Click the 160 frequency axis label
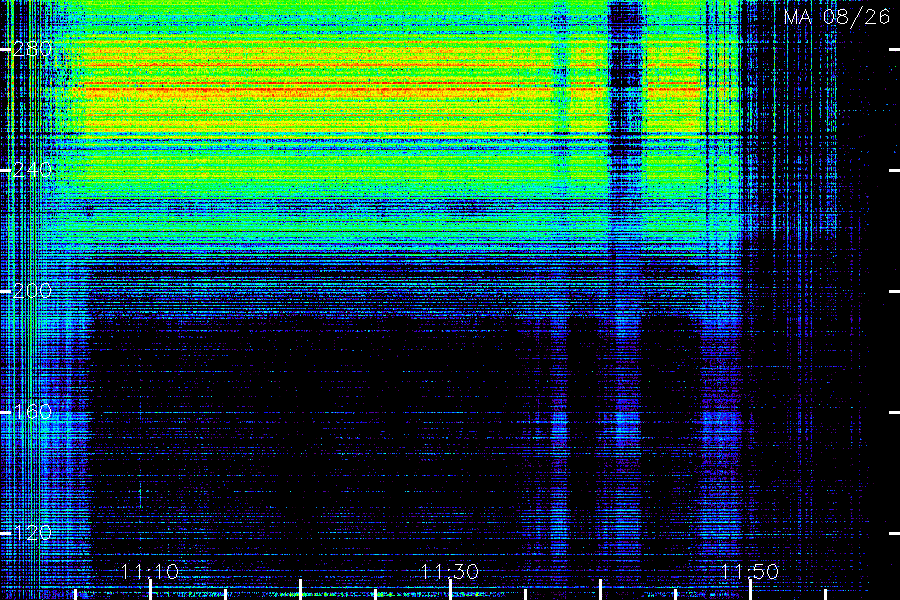The image size is (900, 600). tap(32, 412)
